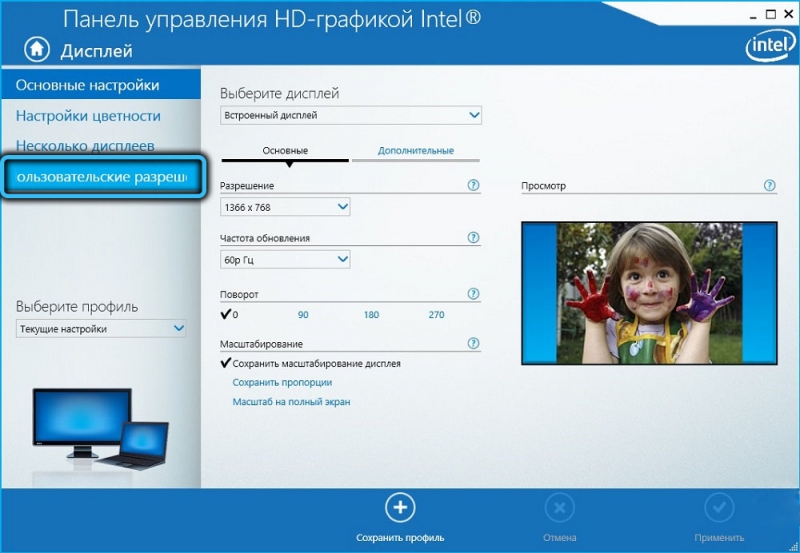Select rotation 270
The image size is (800, 553).
(436, 315)
